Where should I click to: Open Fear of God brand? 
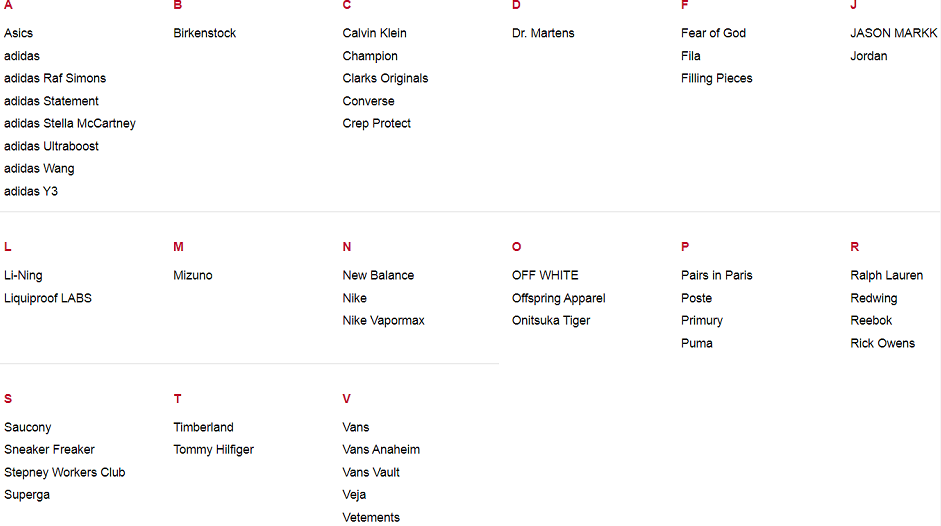713,33
